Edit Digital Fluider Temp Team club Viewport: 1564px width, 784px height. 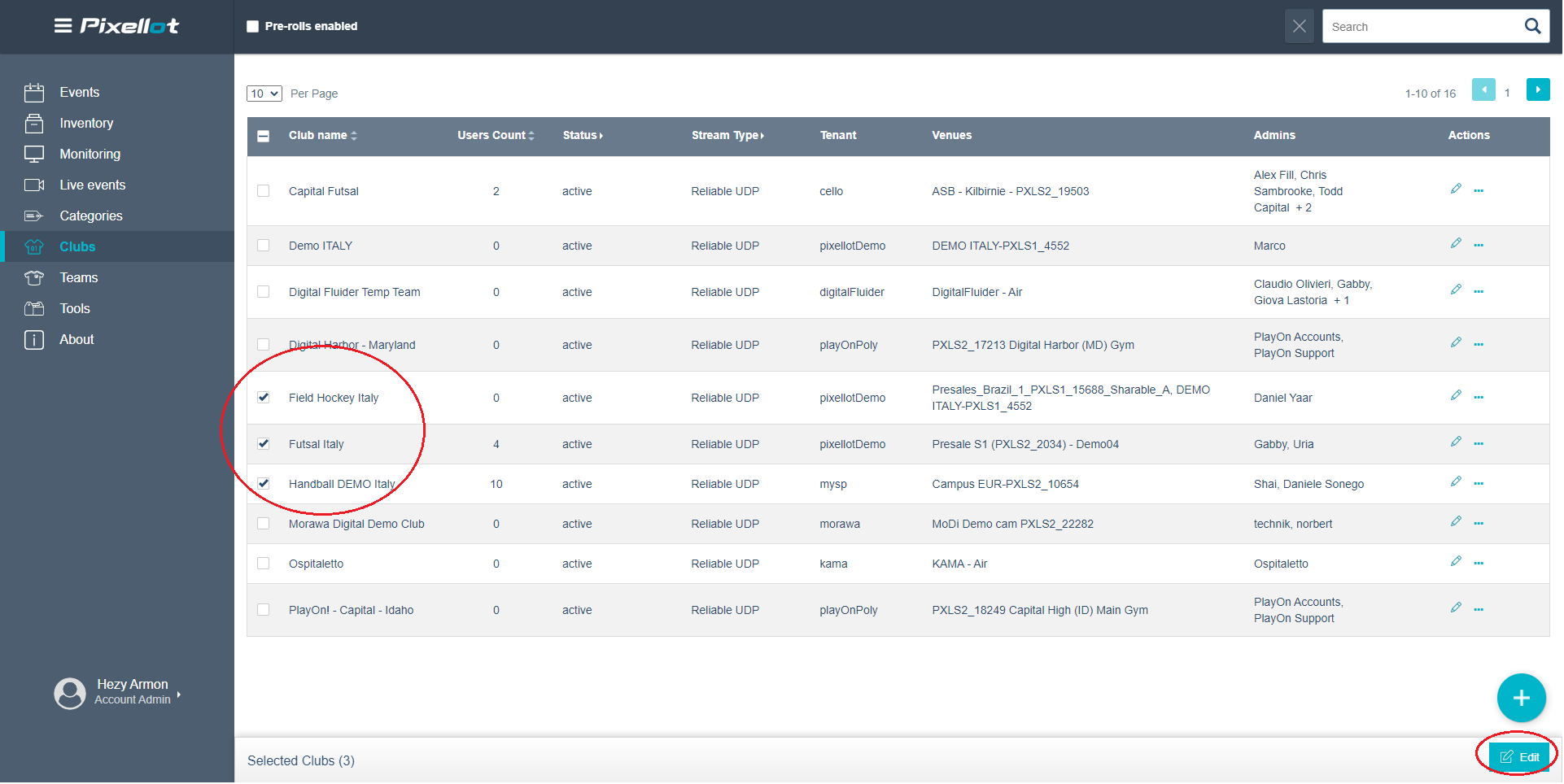point(1456,290)
